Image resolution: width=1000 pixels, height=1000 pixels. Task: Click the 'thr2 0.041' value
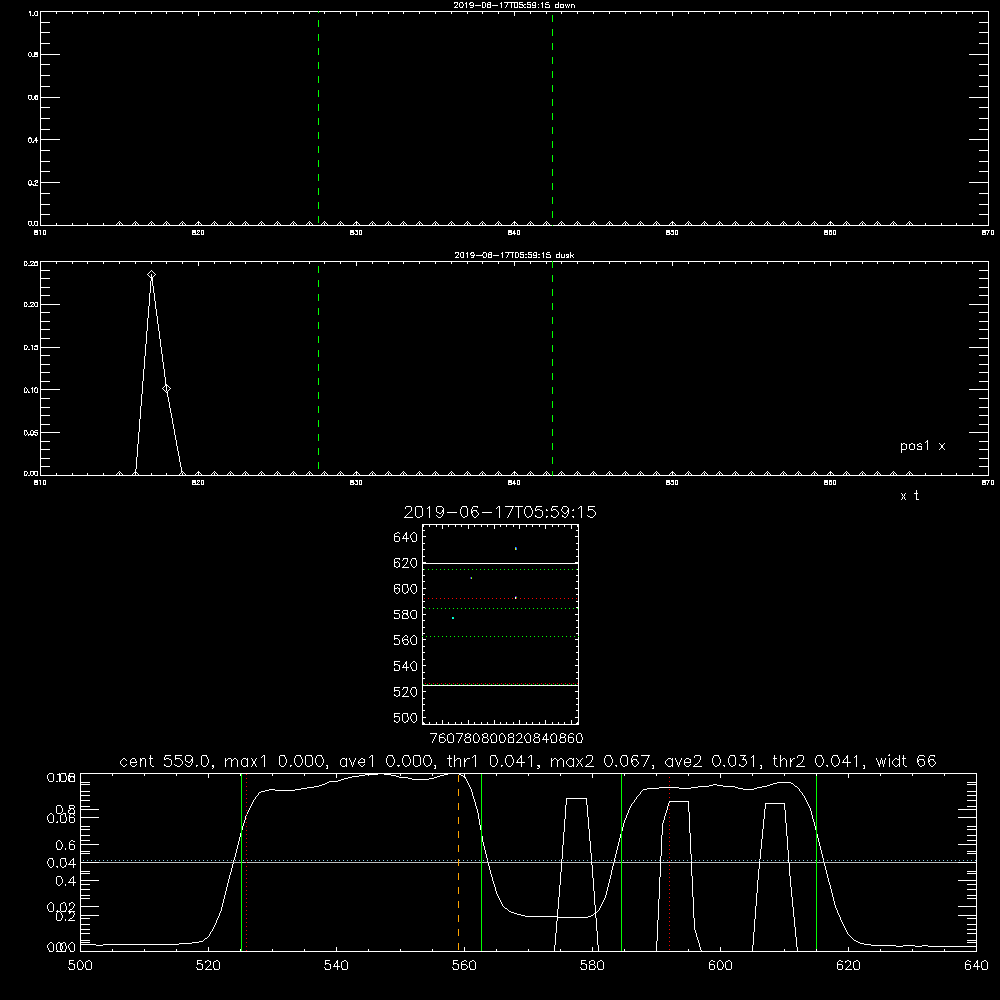818,761
